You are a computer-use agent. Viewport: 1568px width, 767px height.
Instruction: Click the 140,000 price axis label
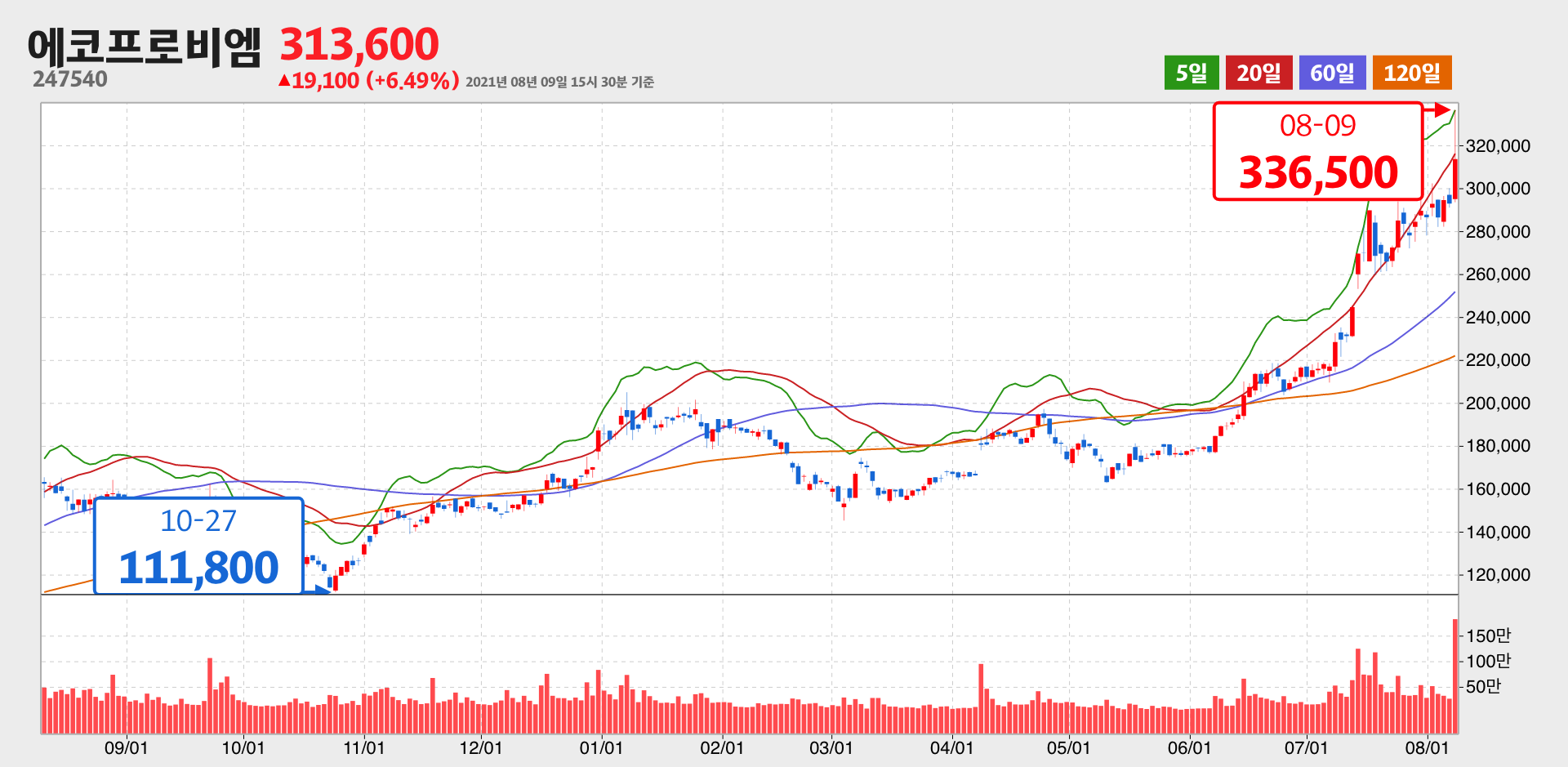pyautogui.click(x=1498, y=533)
